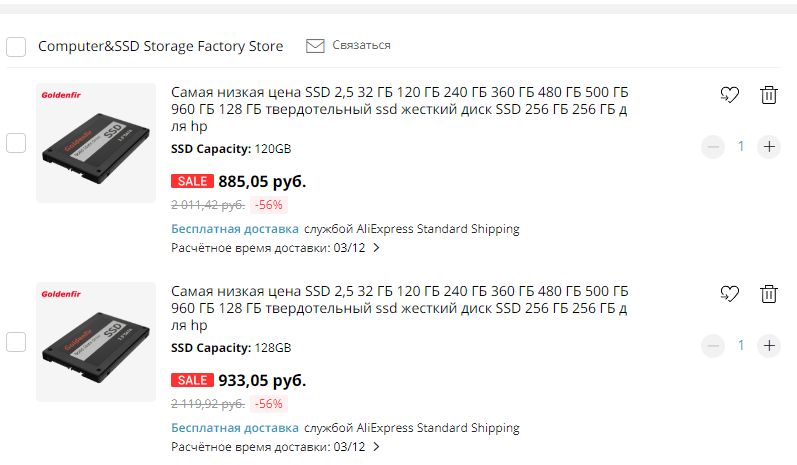Expand delivery time for 120GB SSD

(x=376, y=248)
